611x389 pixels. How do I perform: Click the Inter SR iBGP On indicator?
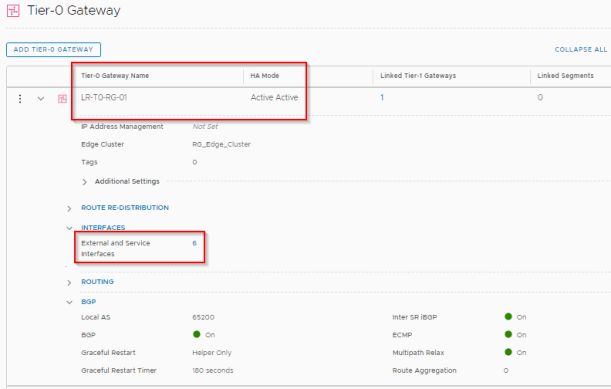(x=508, y=317)
